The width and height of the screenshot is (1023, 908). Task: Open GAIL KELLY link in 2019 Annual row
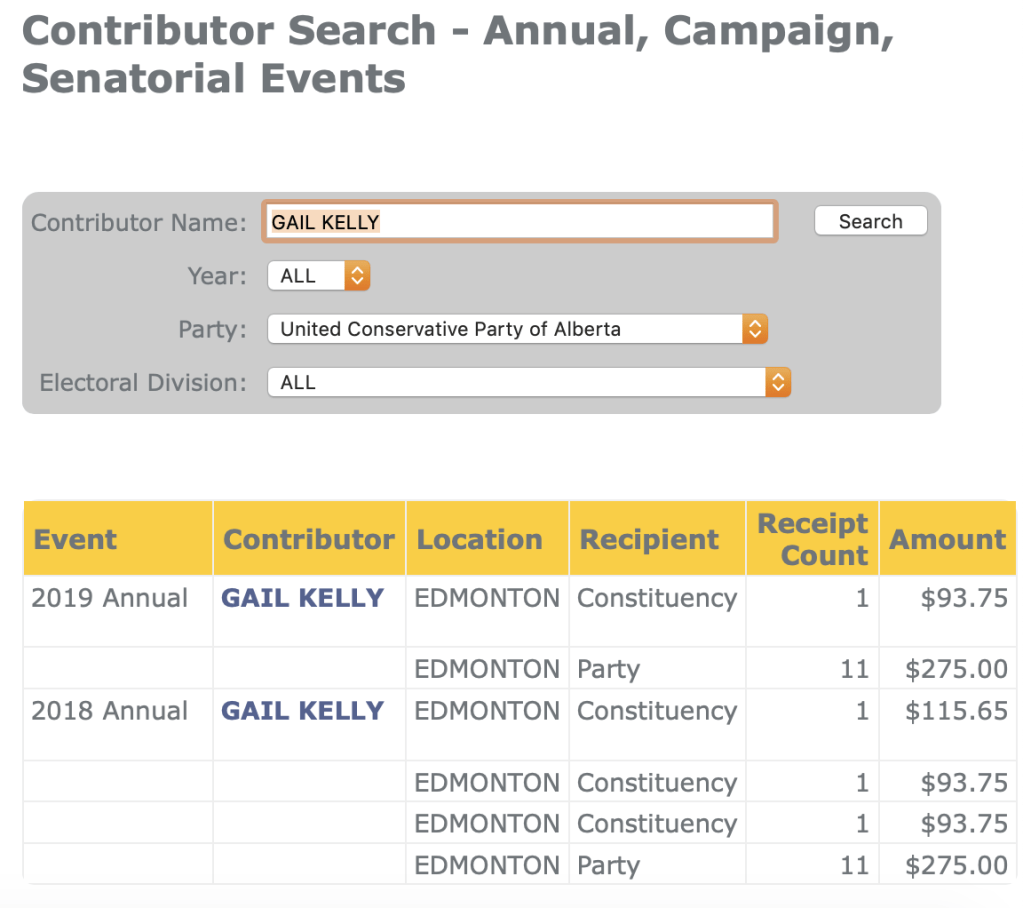[302, 598]
